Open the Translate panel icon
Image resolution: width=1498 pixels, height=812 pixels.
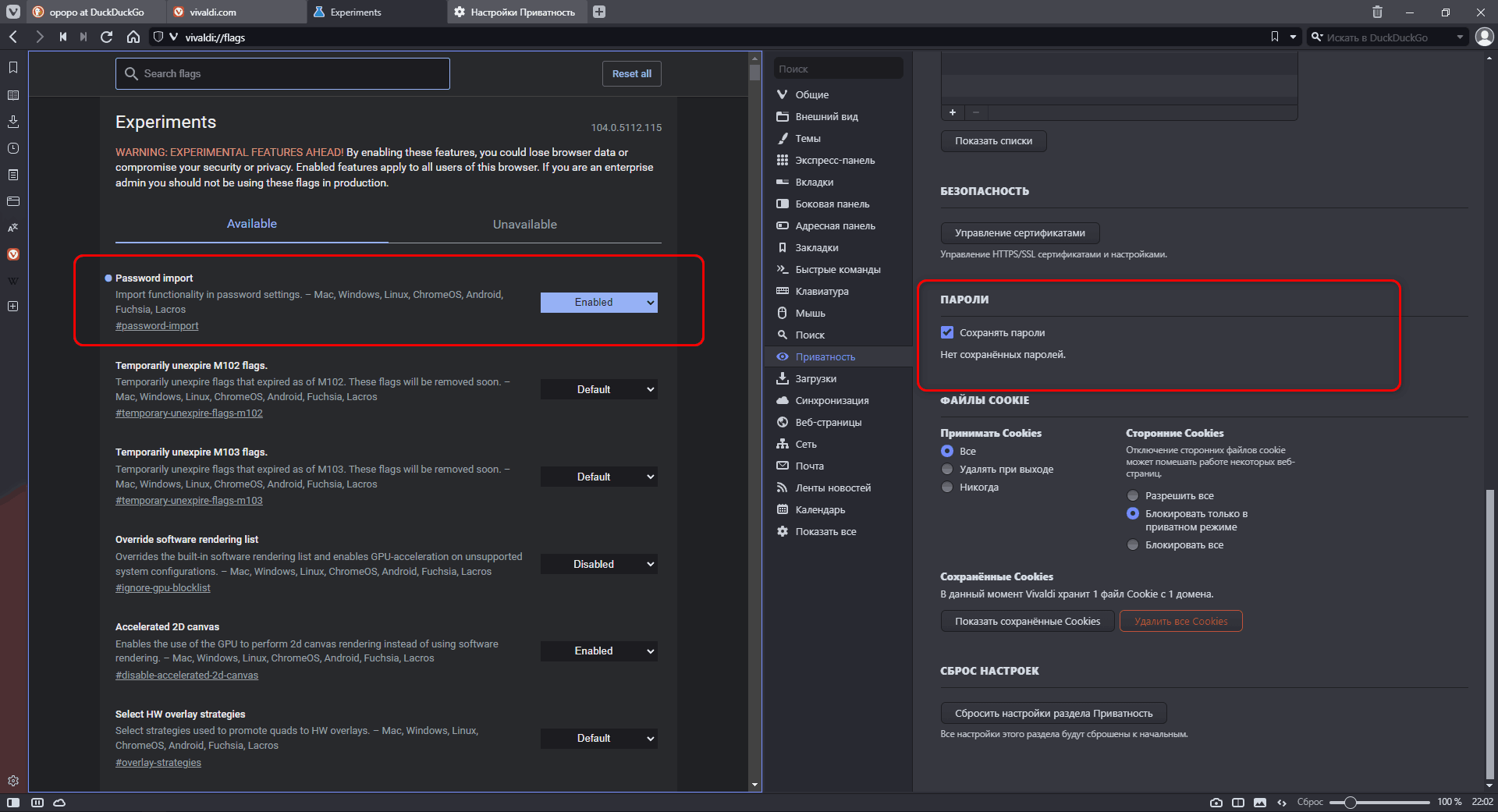13,228
